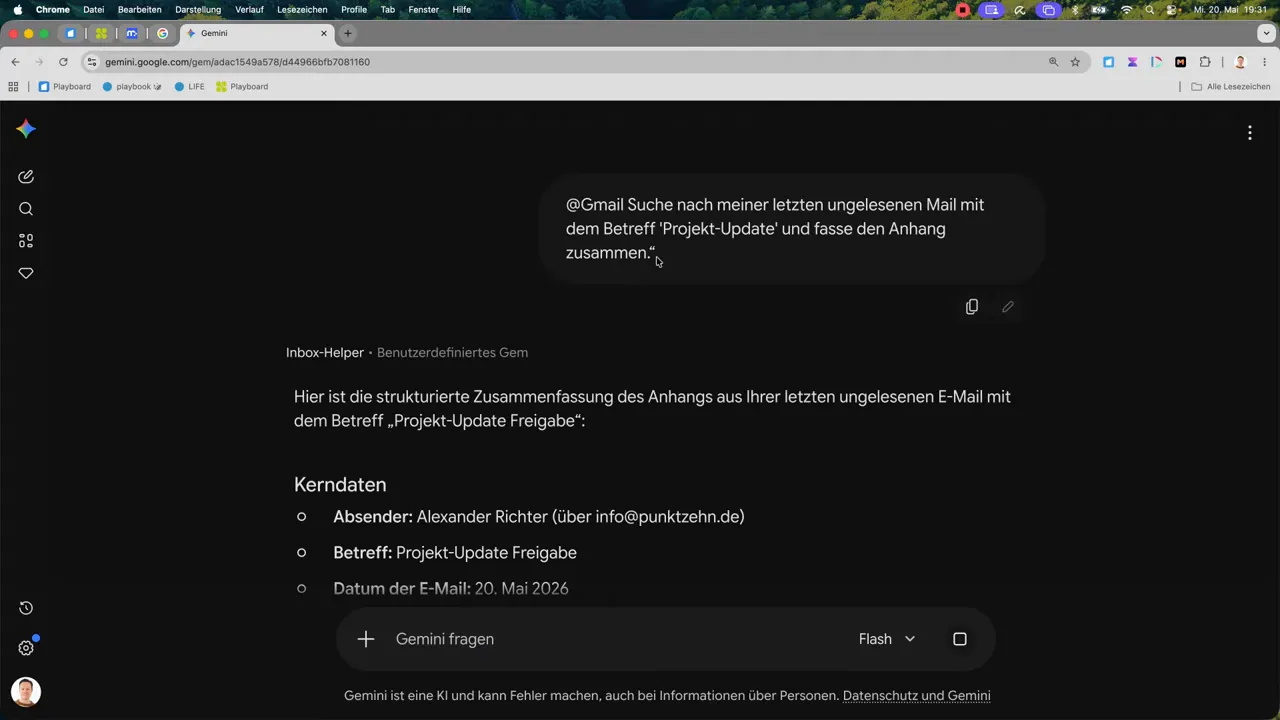Image resolution: width=1280 pixels, height=720 pixels.
Task: Switch to the pinned Google tab
Action: (x=162, y=33)
